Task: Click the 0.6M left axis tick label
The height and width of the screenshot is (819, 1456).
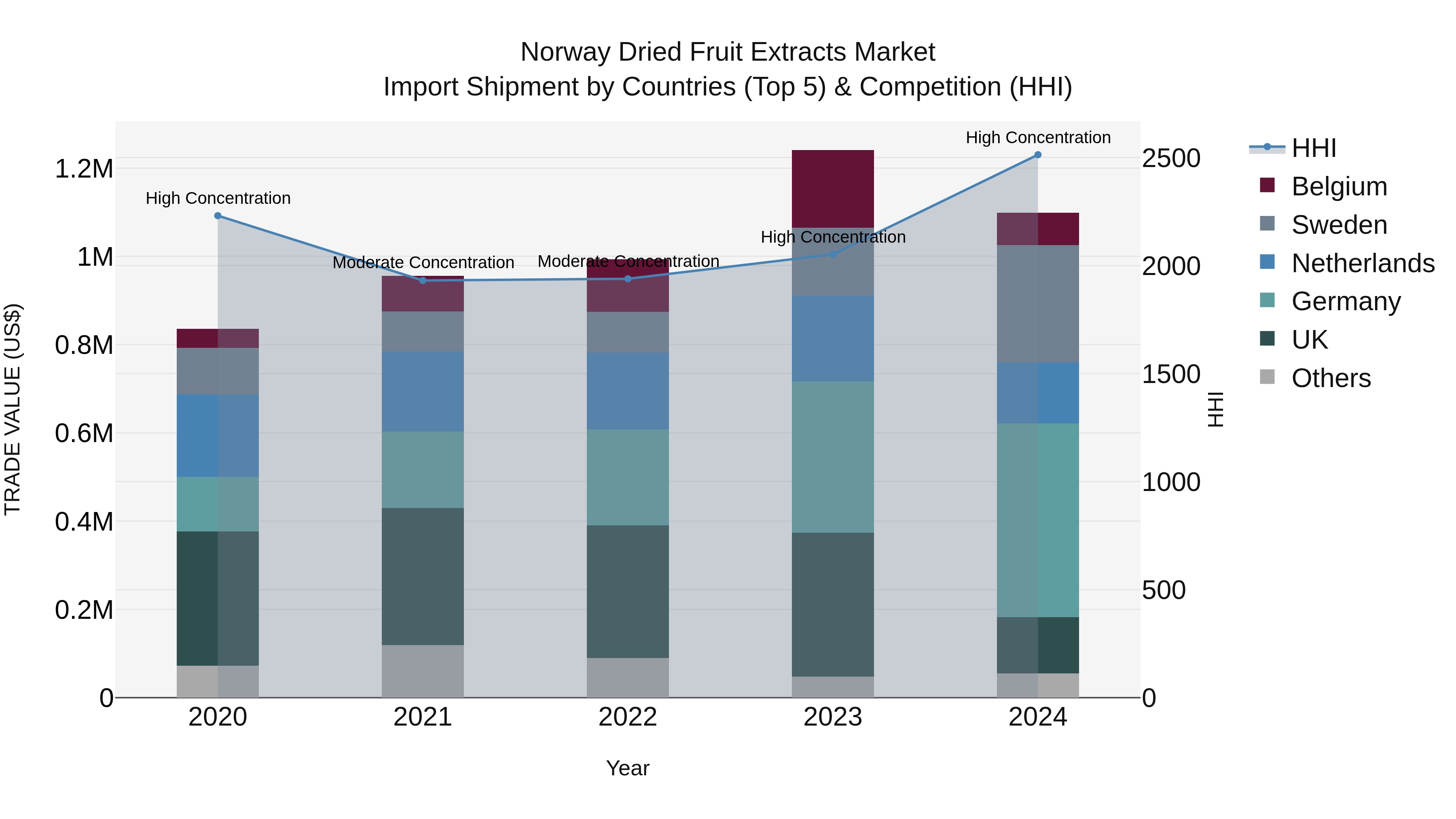Action: coord(84,434)
